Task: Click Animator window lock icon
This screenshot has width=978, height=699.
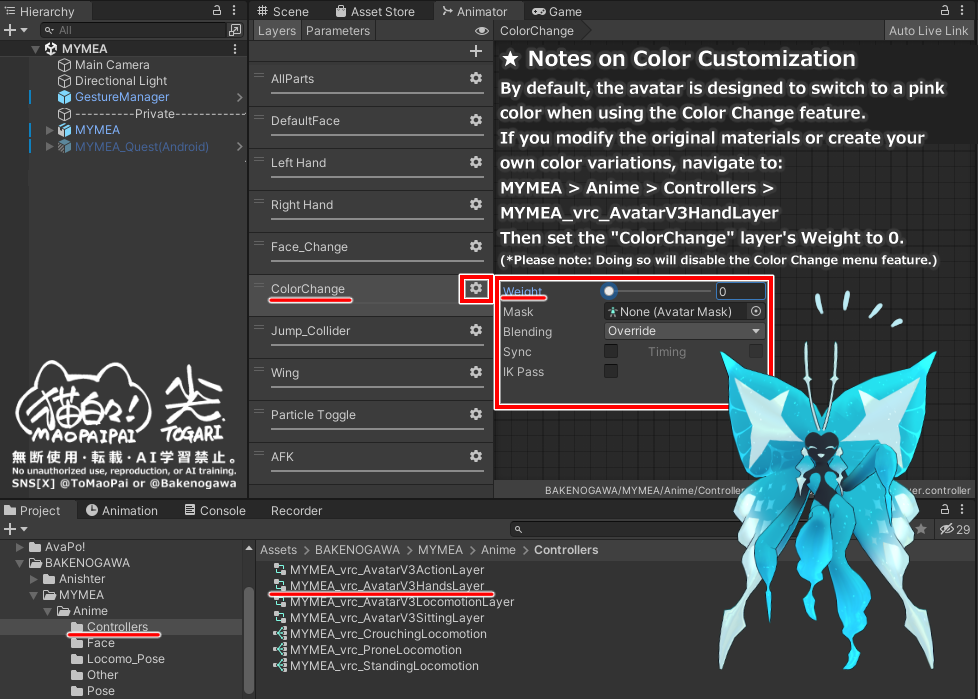Action: tap(945, 10)
